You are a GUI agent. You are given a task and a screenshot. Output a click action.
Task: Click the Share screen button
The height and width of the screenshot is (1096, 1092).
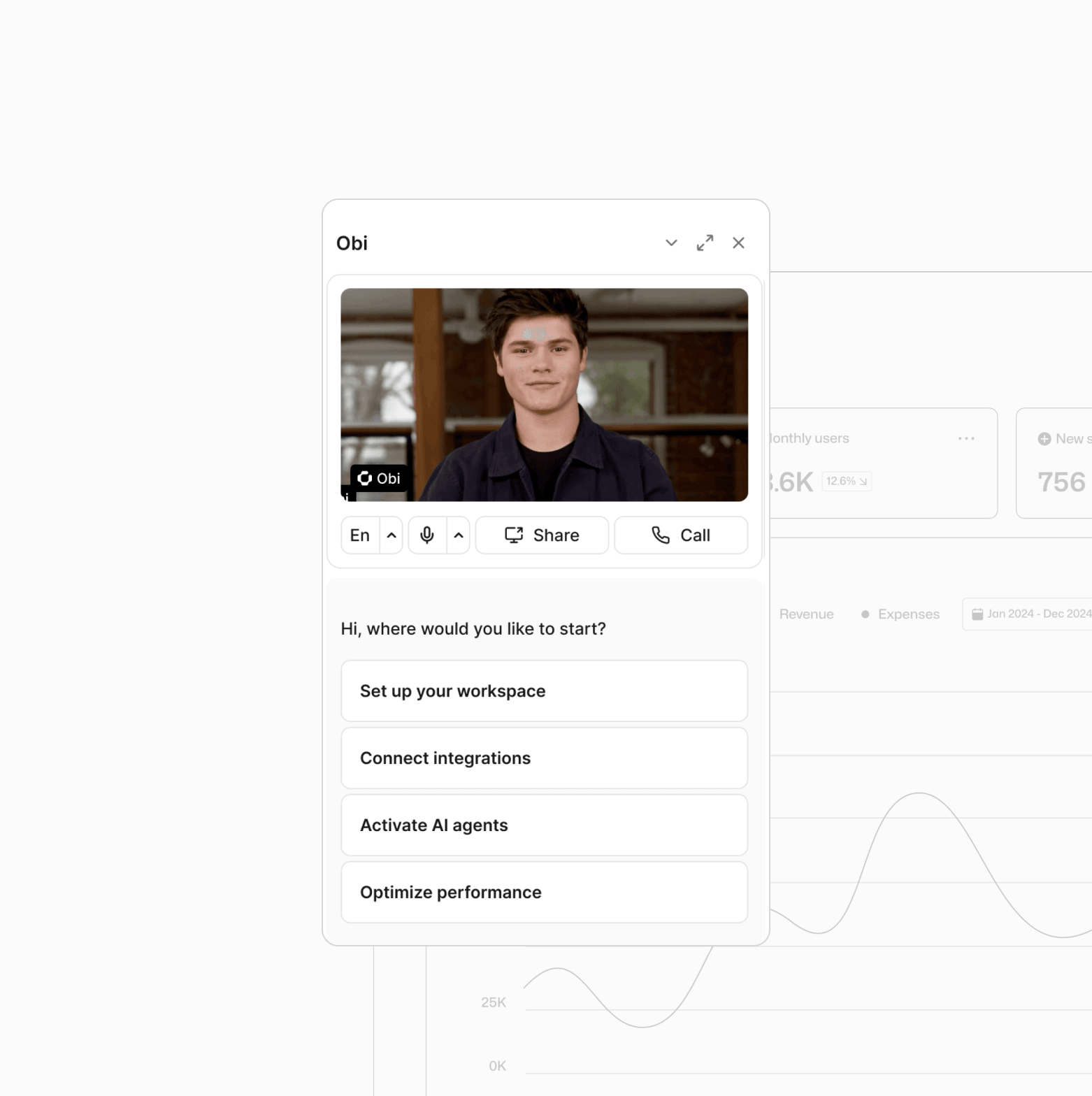click(x=542, y=535)
